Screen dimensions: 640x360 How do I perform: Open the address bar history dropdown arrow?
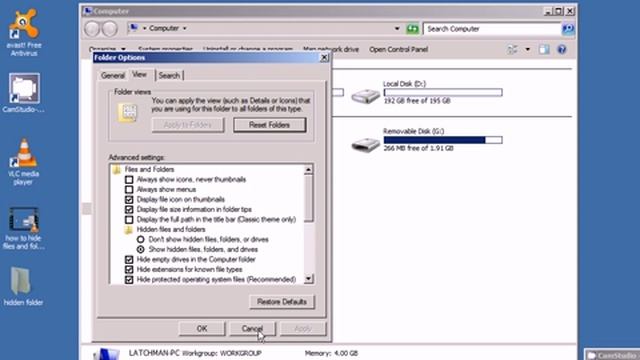397,29
